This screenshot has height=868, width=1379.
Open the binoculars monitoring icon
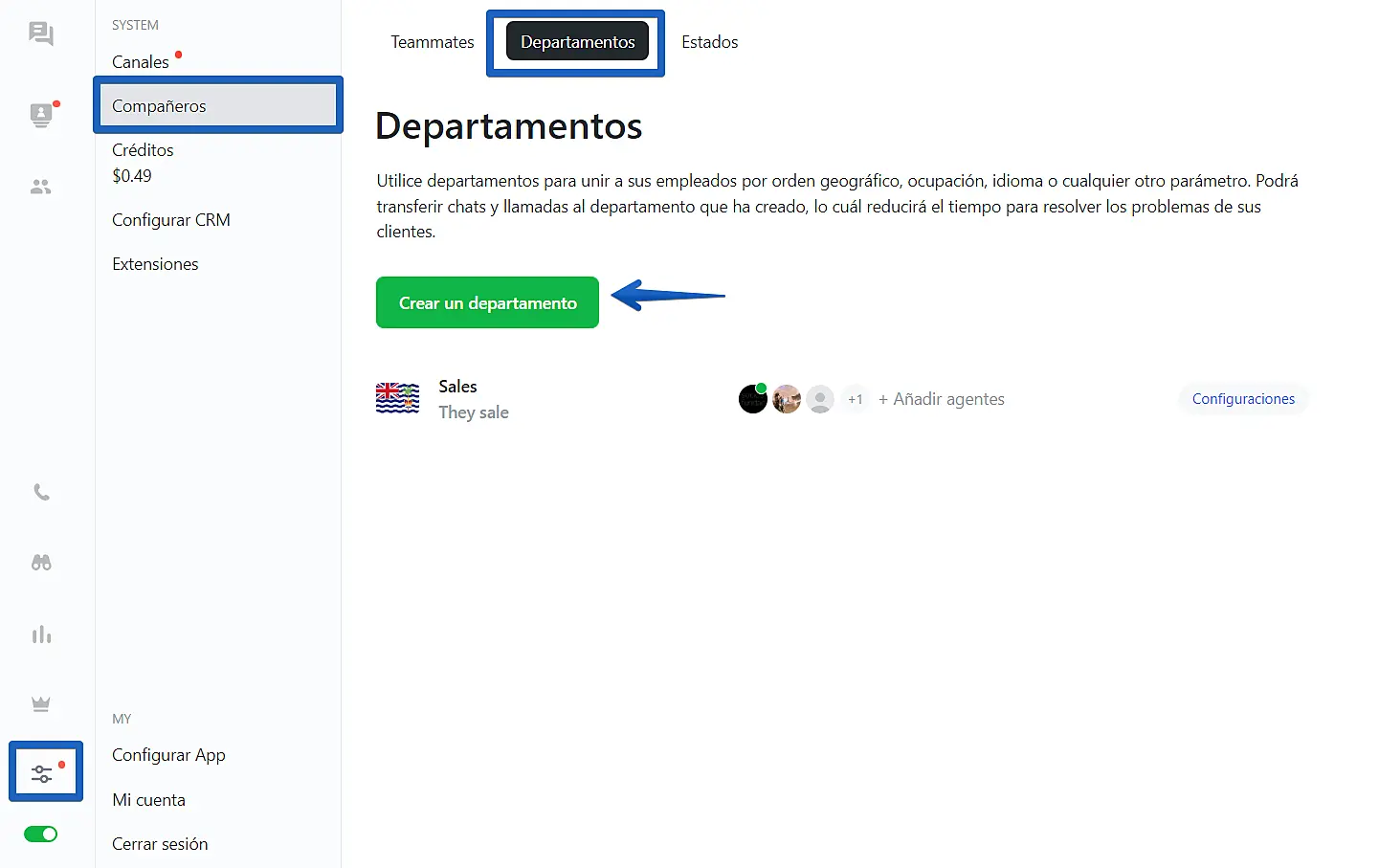(41, 563)
